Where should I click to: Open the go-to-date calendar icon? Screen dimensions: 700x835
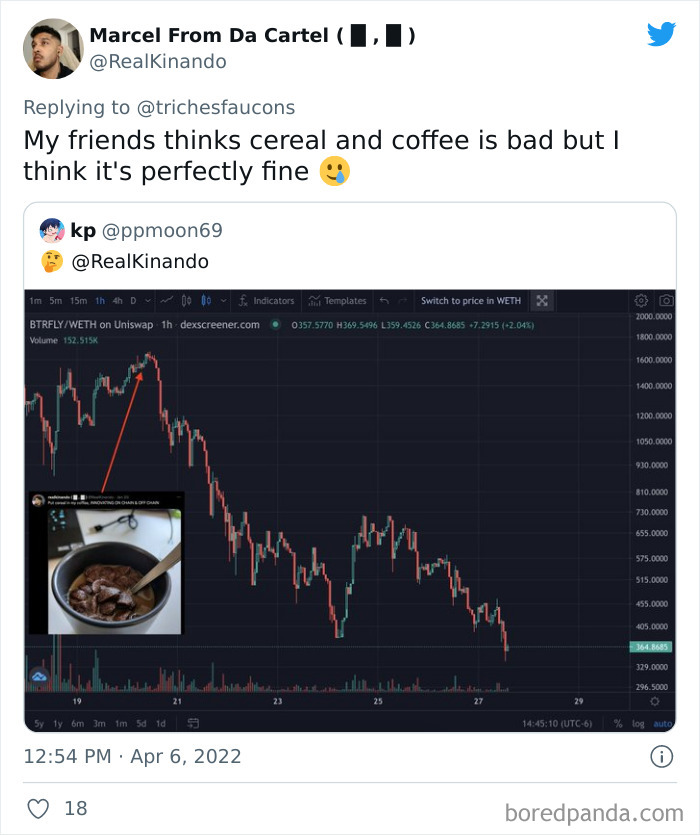pos(193,723)
